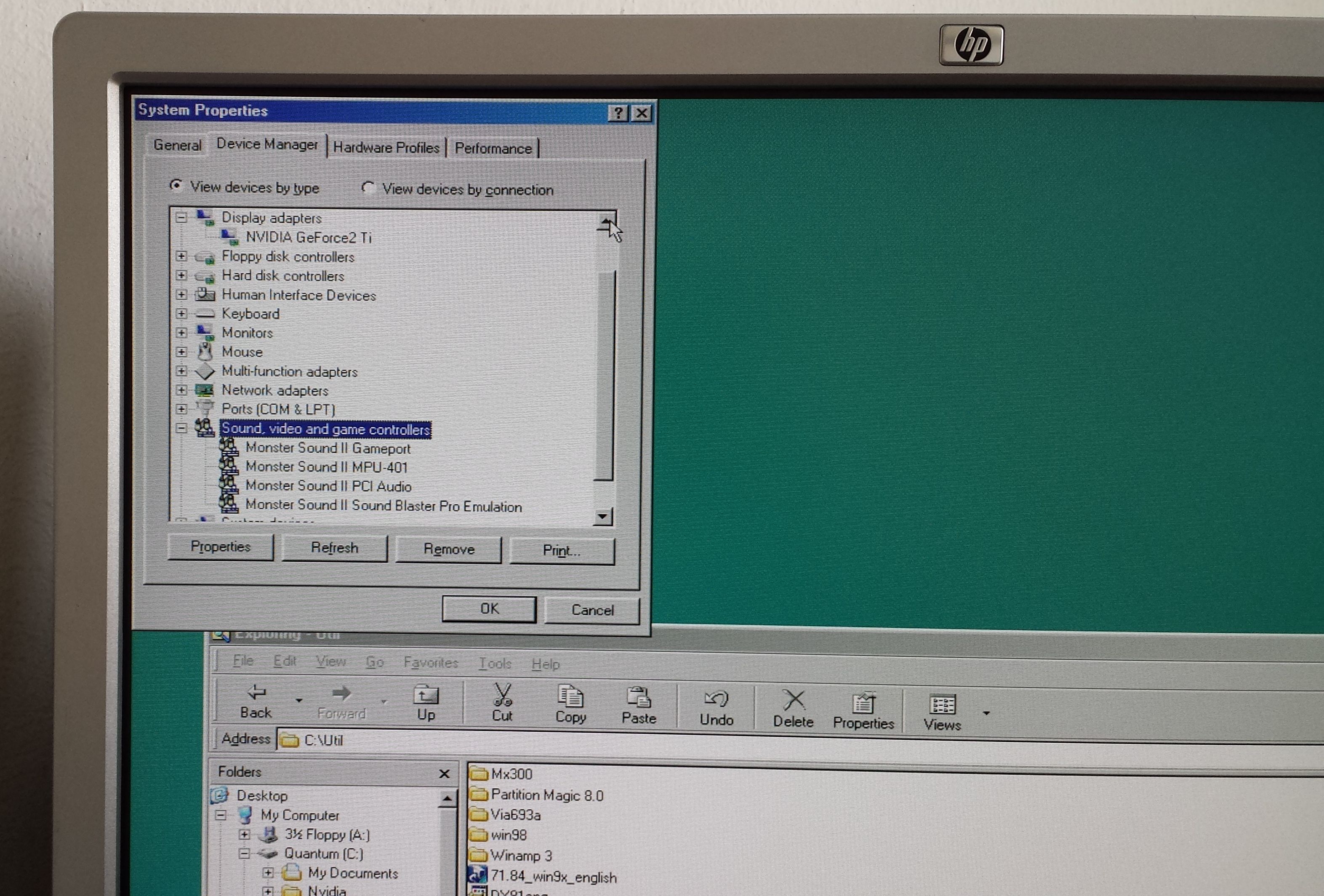
Task: Click the Mouse category icon
Action: tap(205, 351)
